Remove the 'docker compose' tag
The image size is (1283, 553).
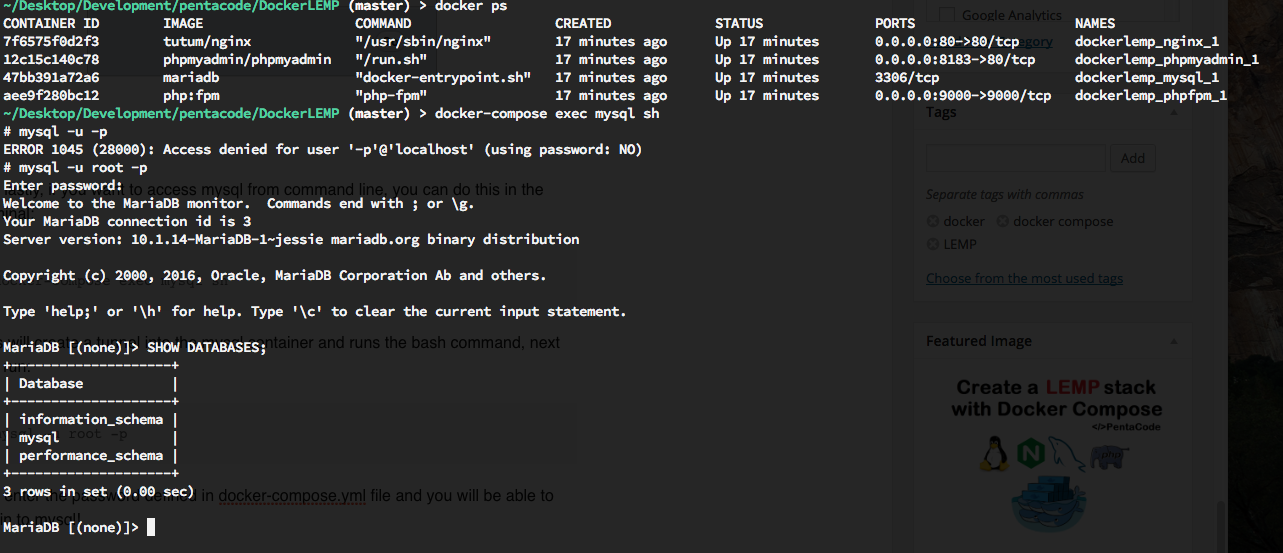pyautogui.click(x=1003, y=221)
